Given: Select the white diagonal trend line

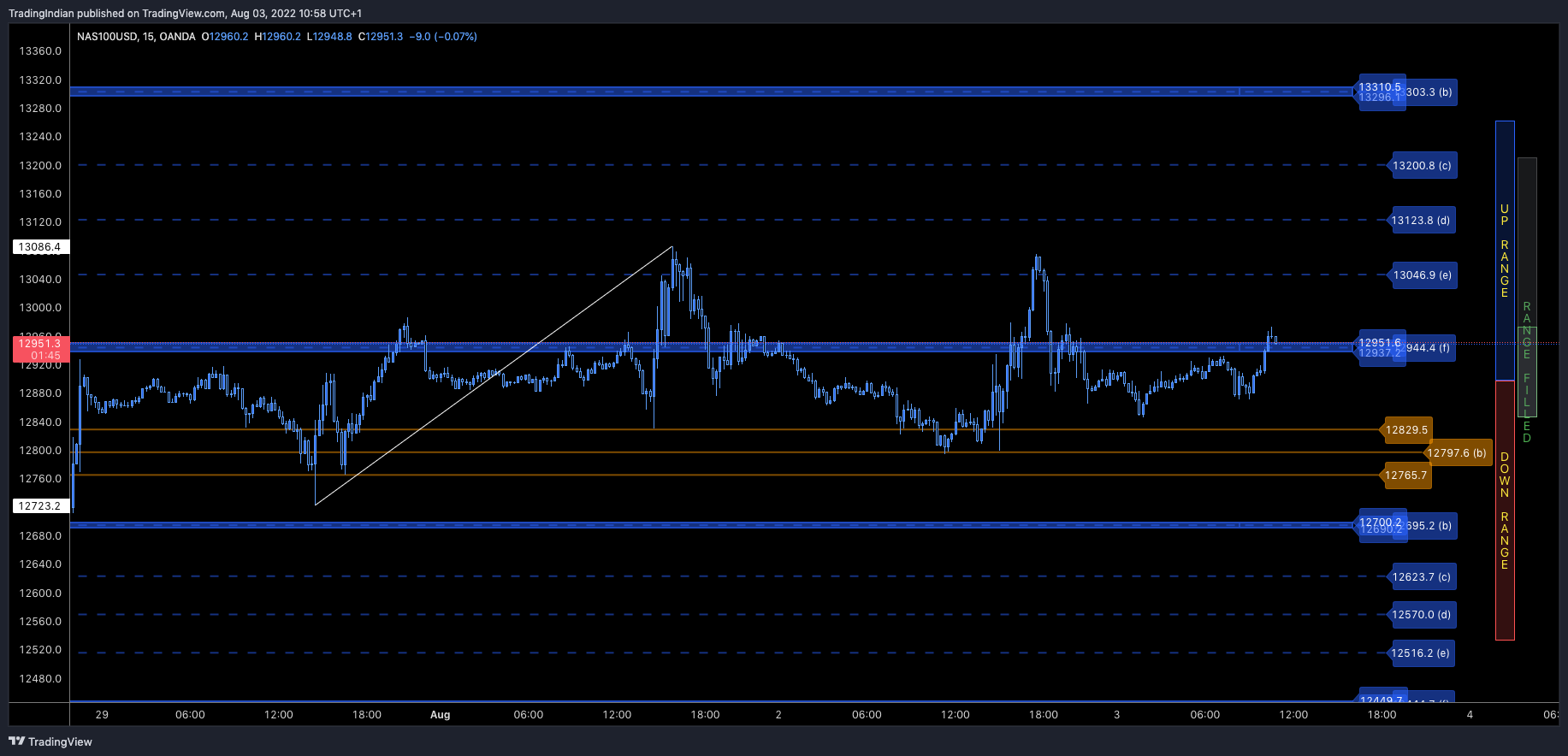Looking at the screenshot, I should tap(494, 376).
